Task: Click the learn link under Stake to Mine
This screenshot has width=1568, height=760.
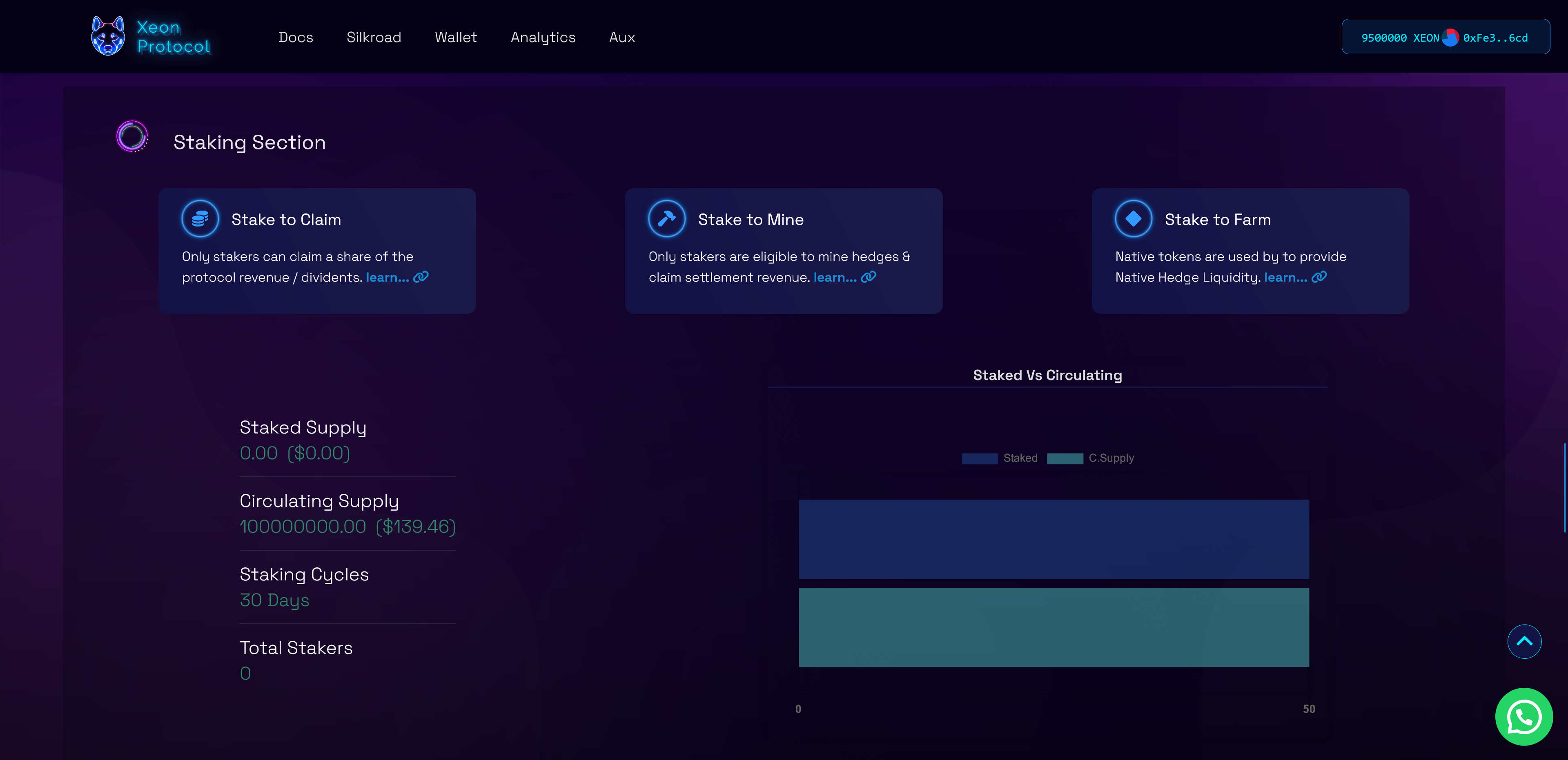Action: [835, 278]
